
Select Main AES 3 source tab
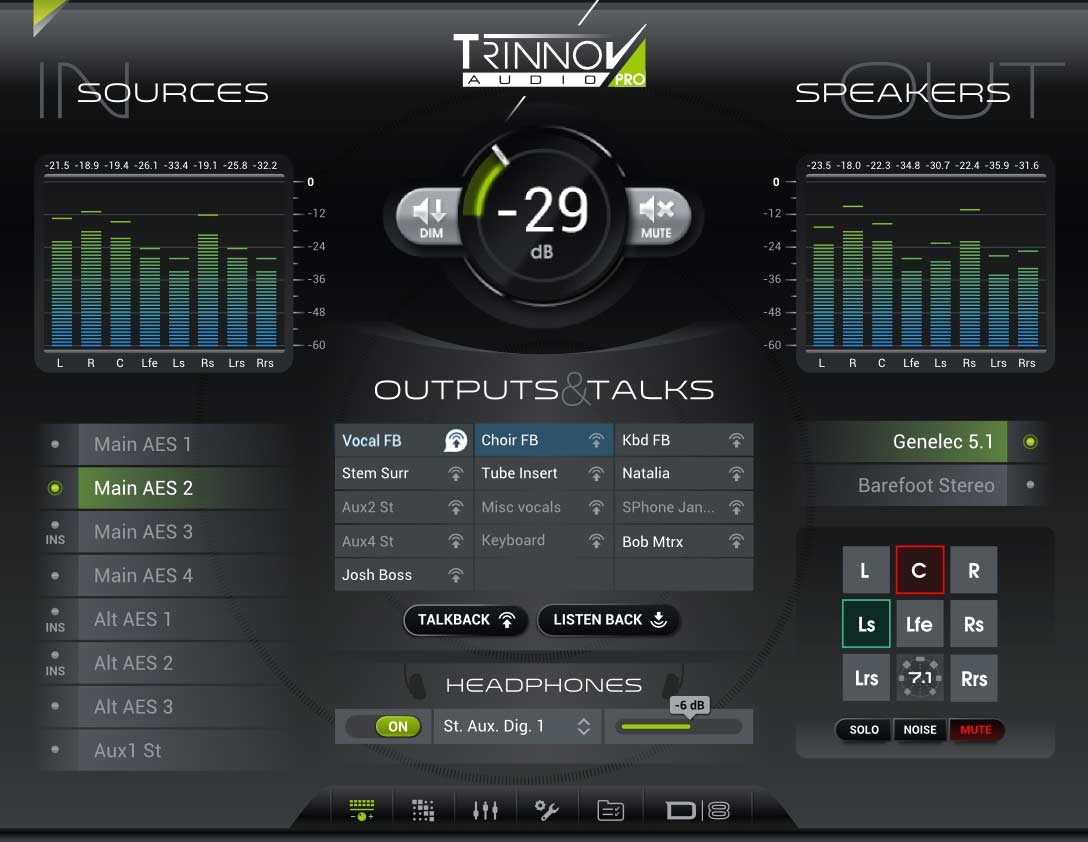(183, 532)
